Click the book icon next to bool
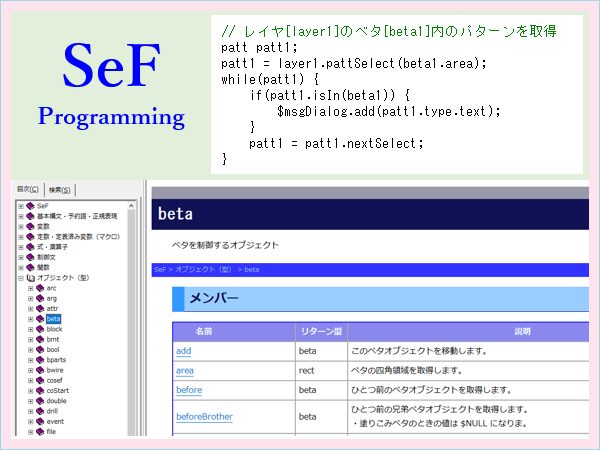Viewport: 600px width, 450px height. [41, 349]
